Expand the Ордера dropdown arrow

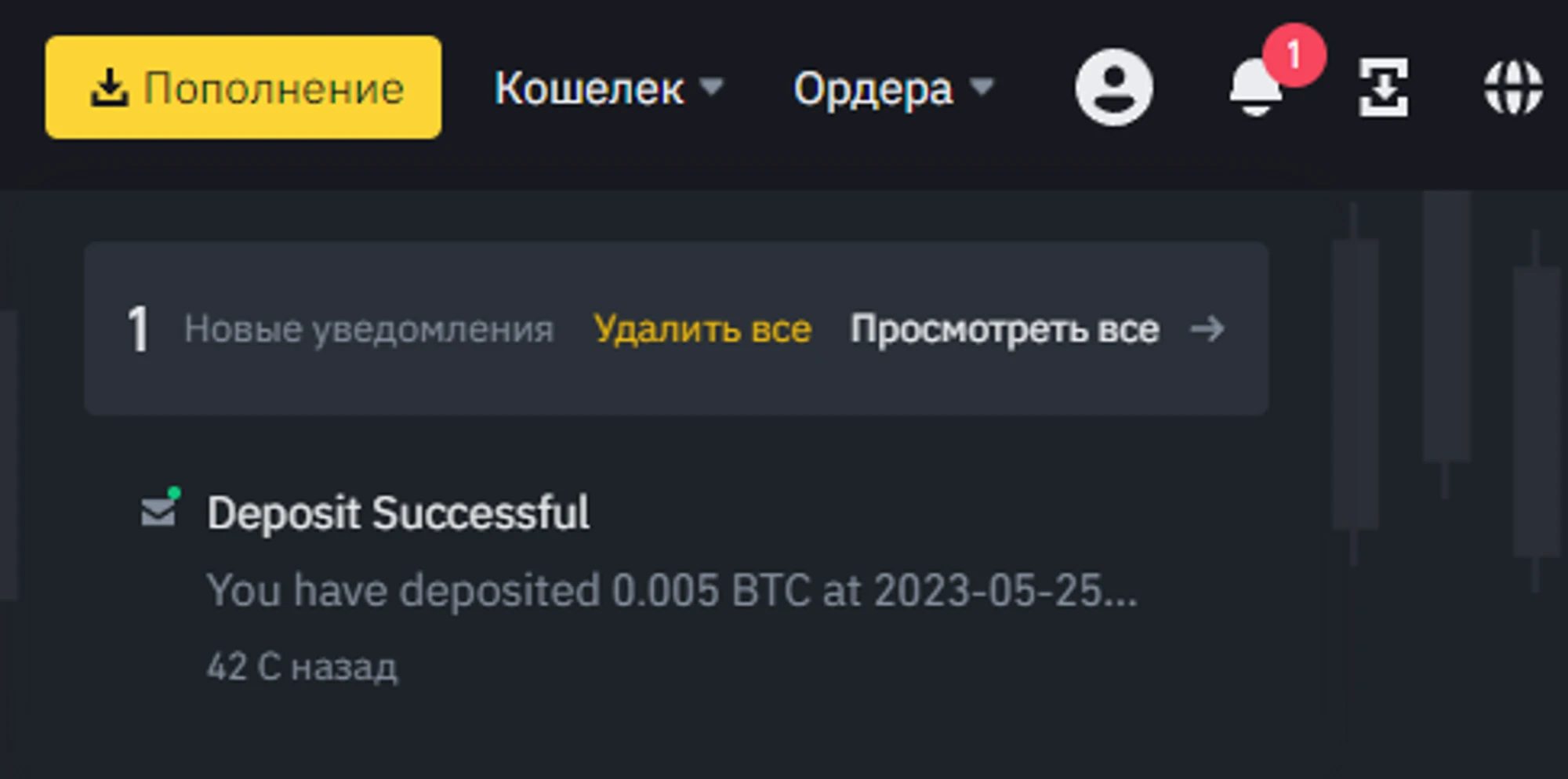pyautogui.click(x=981, y=85)
